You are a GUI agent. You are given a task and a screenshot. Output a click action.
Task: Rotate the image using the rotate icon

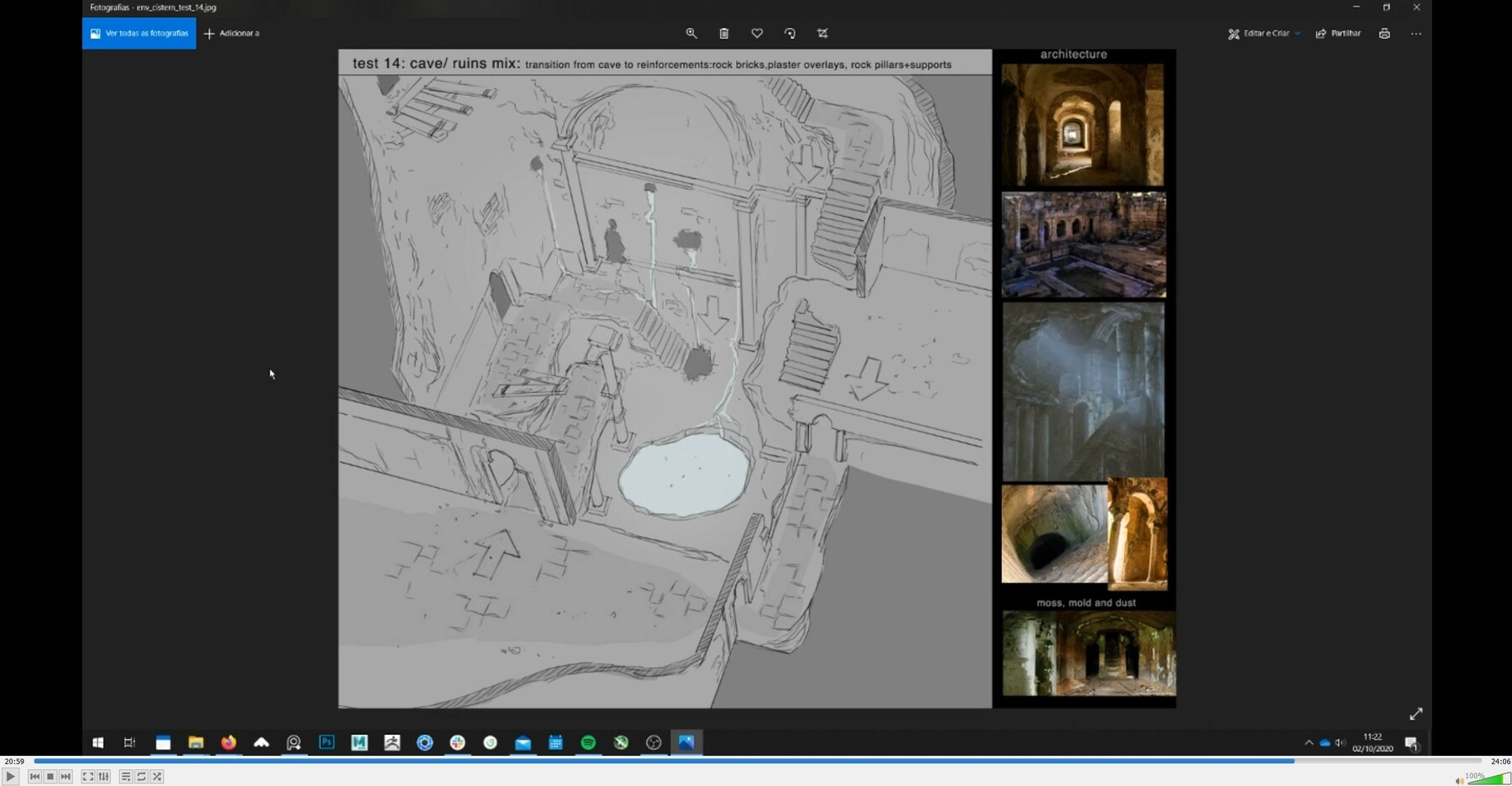click(790, 34)
